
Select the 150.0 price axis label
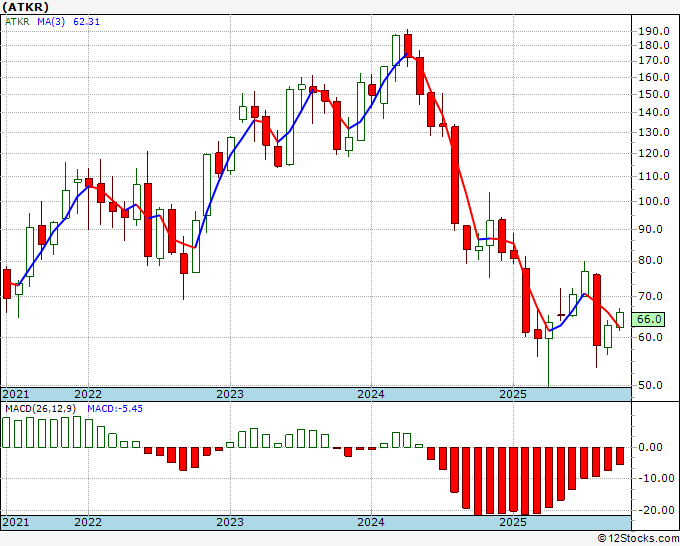click(654, 94)
